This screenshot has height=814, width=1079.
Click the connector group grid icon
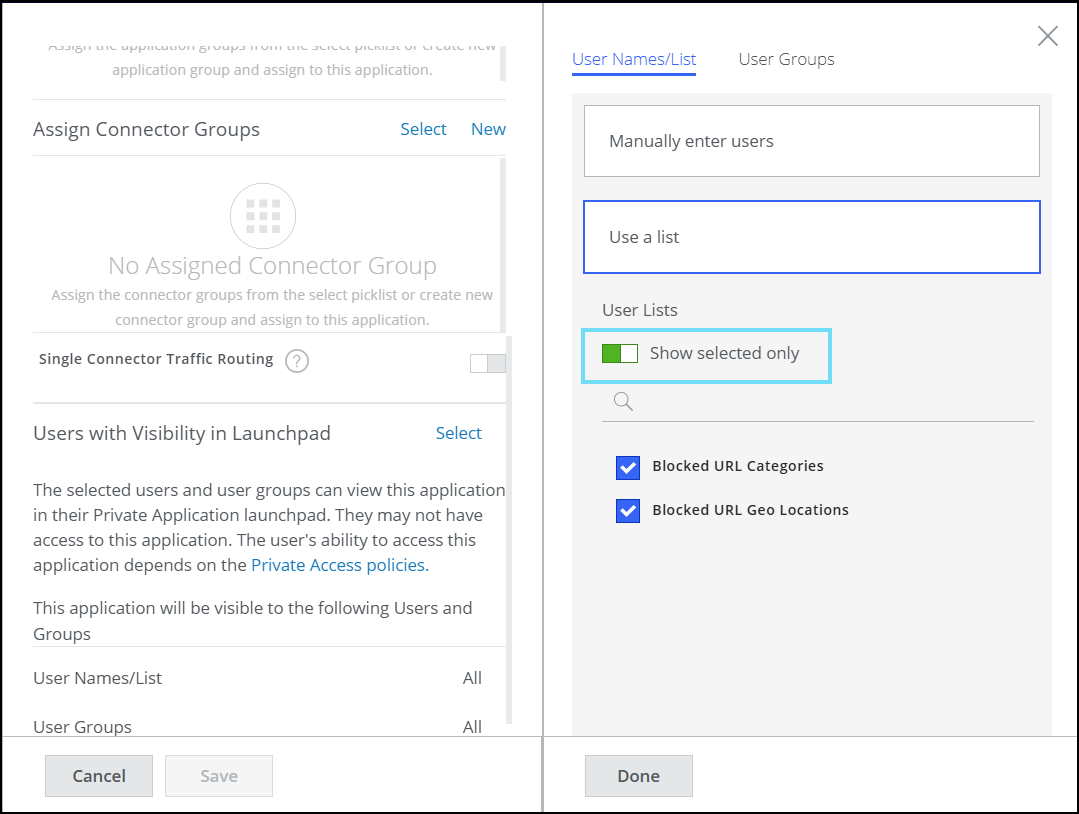point(263,215)
